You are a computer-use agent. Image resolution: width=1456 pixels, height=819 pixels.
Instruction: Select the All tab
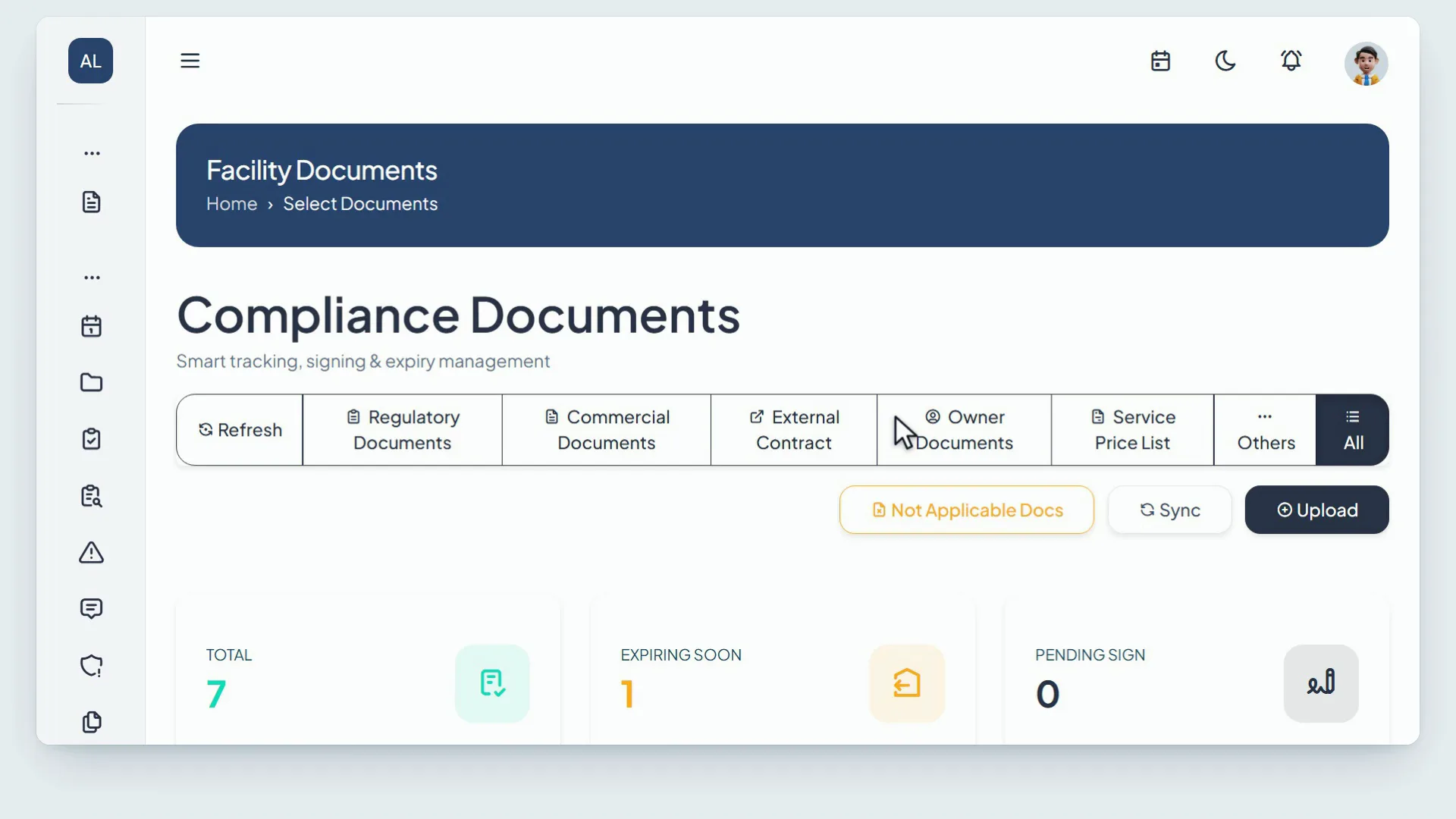coord(1353,430)
